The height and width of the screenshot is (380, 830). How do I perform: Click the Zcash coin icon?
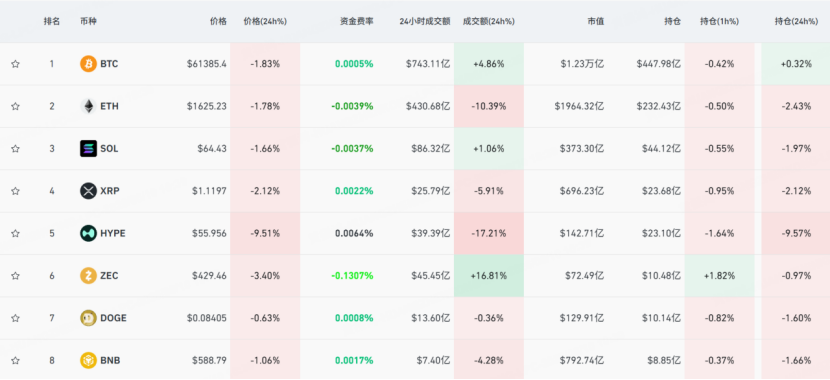click(x=88, y=276)
